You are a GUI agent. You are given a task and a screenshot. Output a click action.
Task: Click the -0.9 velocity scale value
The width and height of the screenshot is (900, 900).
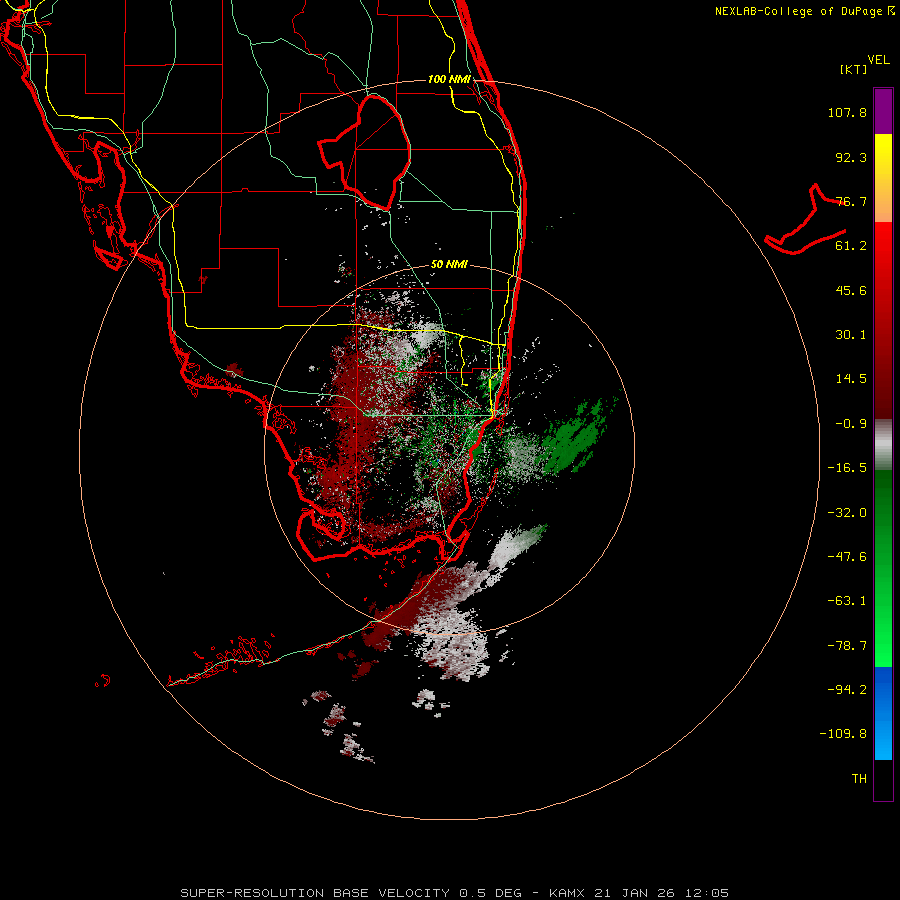tap(851, 424)
